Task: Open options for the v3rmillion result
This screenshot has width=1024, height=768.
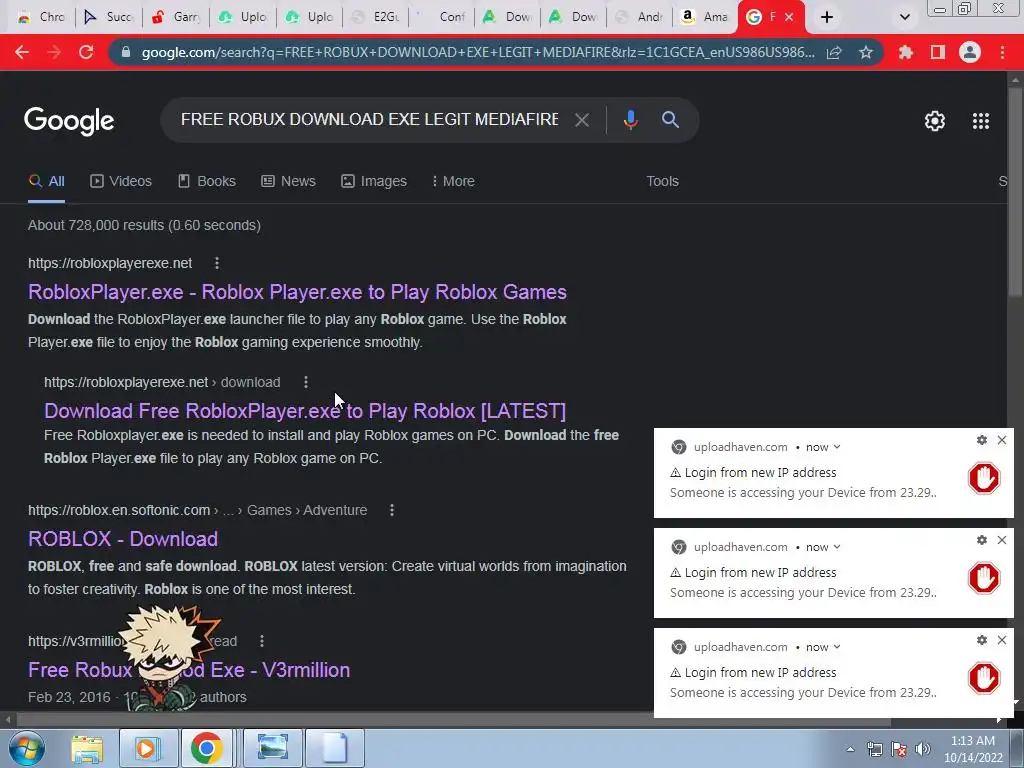Action: 262,641
